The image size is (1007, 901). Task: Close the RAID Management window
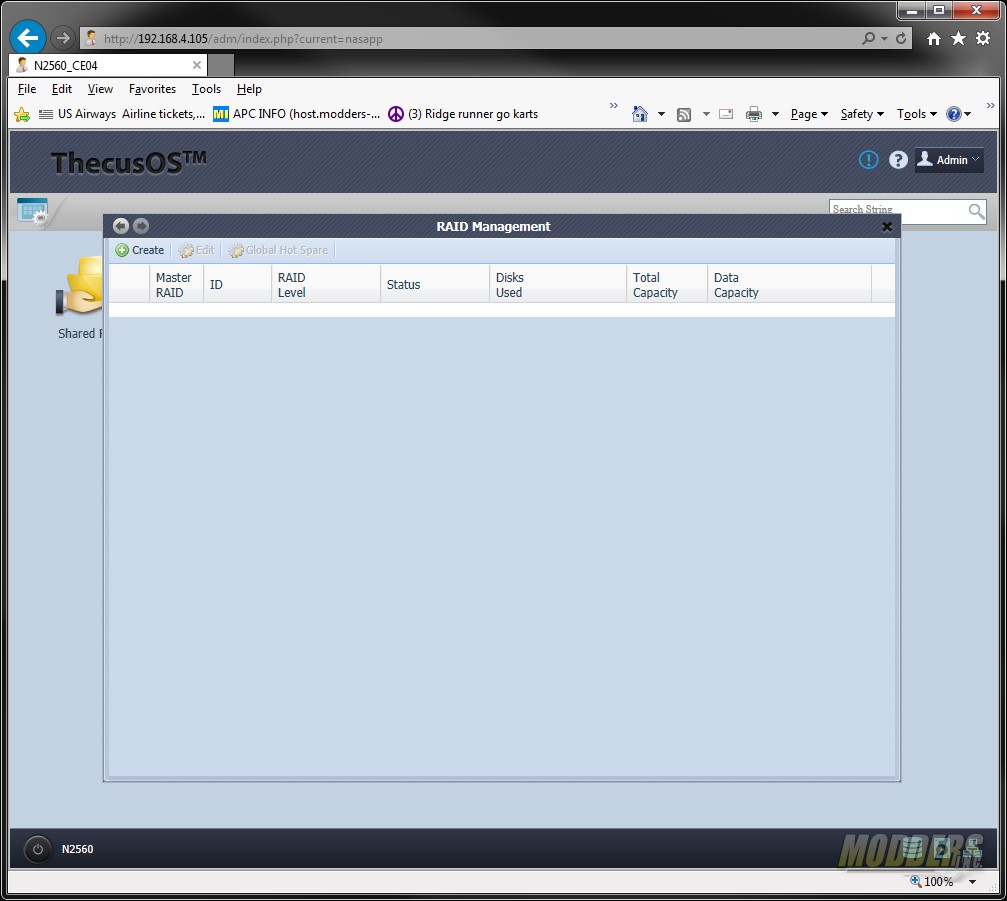[887, 226]
